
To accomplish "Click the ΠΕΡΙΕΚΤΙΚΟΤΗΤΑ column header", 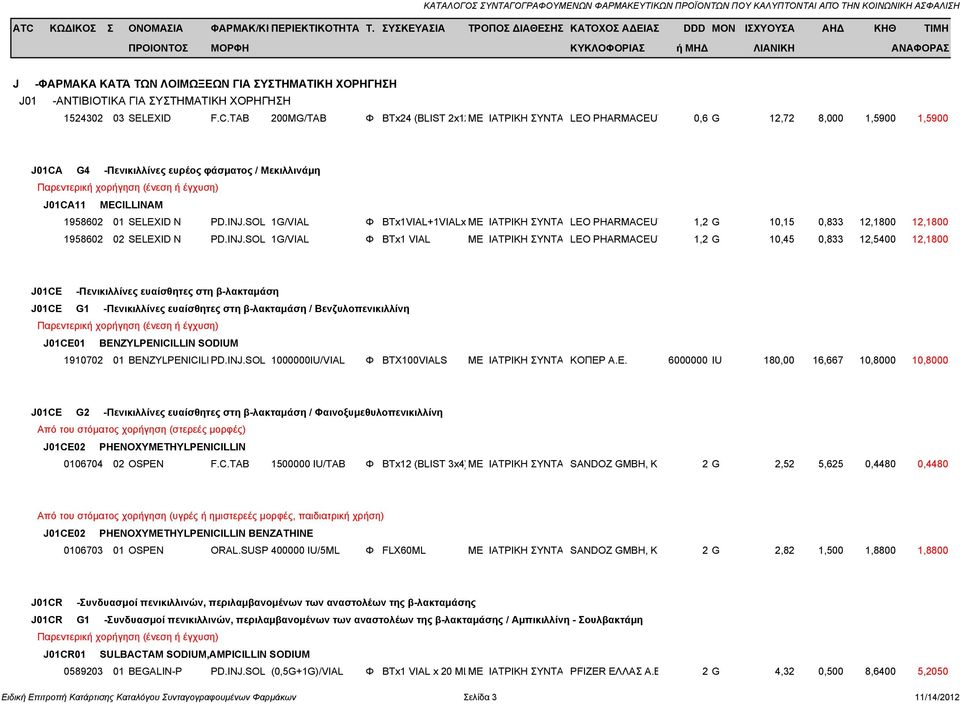I will click(x=315, y=28).
